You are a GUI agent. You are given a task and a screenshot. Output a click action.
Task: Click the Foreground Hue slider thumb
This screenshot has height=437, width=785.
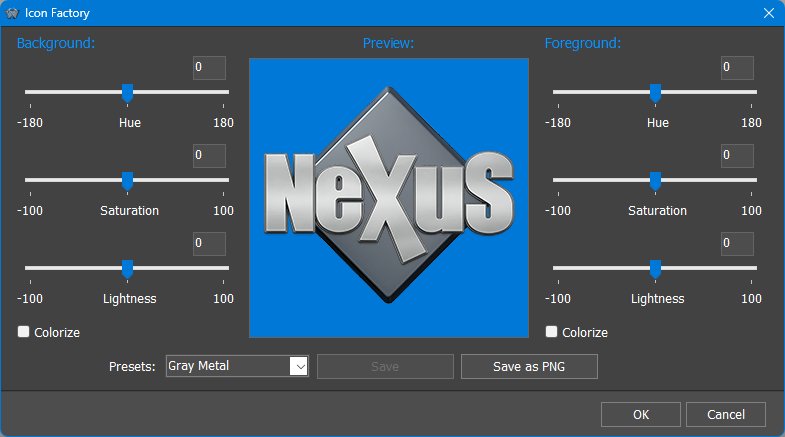tap(655, 93)
